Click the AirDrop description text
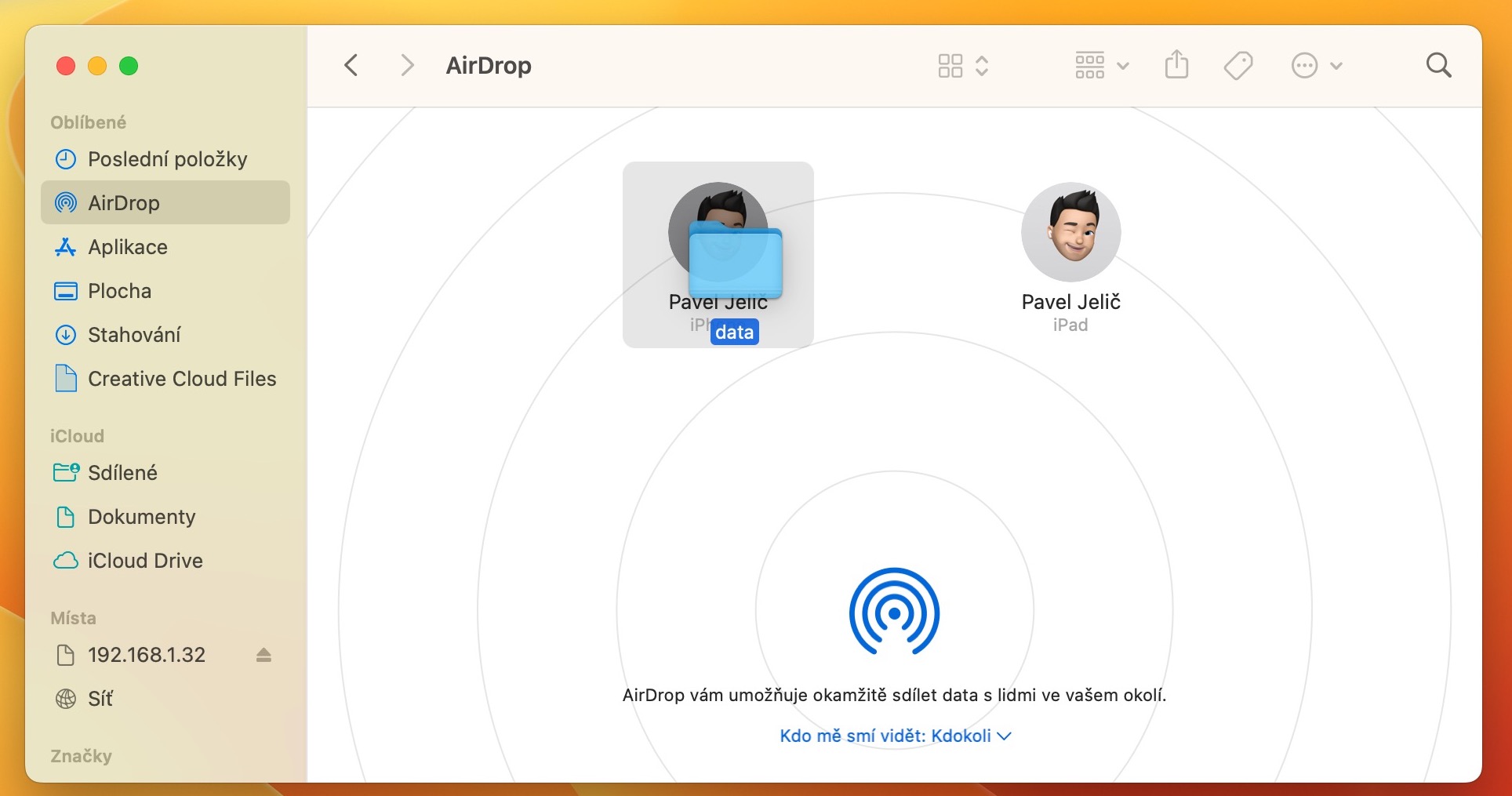Viewport: 1512px width, 796px height. (894, 695)
